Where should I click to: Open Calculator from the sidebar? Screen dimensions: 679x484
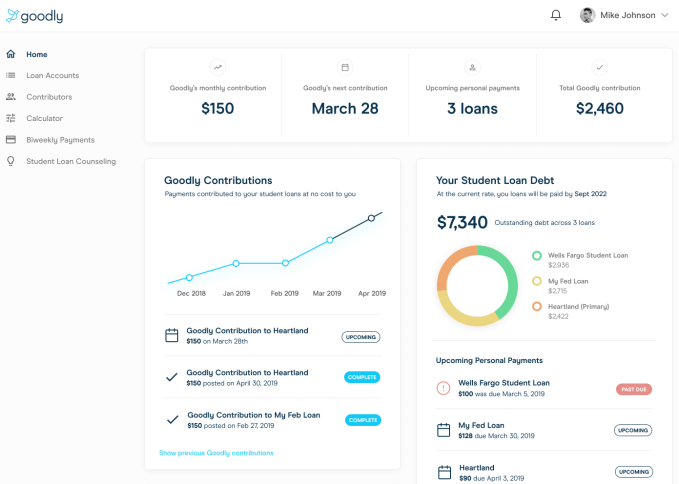[x=44, y=118]
